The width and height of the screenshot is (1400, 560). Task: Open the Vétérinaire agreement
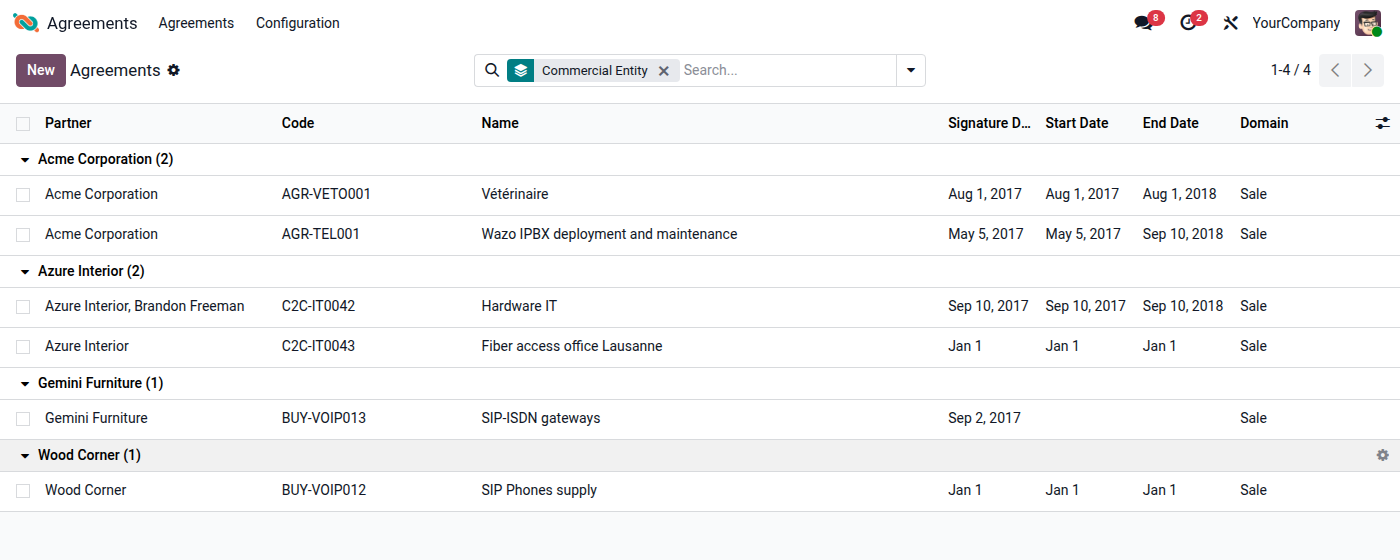(x=515, y=194)
